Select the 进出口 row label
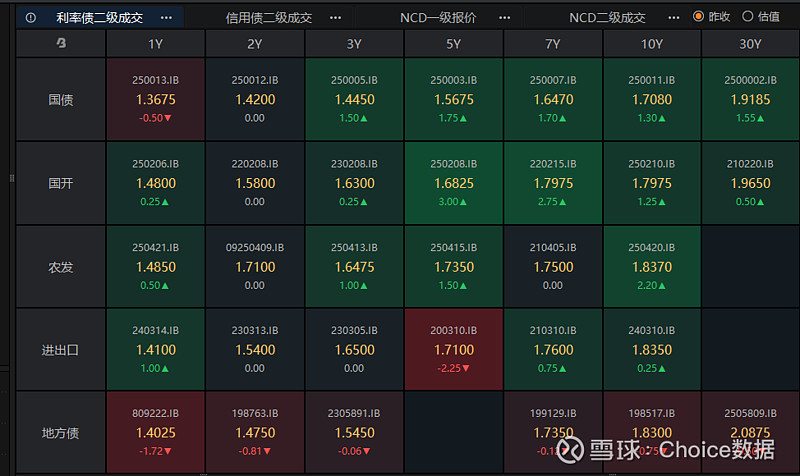 61,350
